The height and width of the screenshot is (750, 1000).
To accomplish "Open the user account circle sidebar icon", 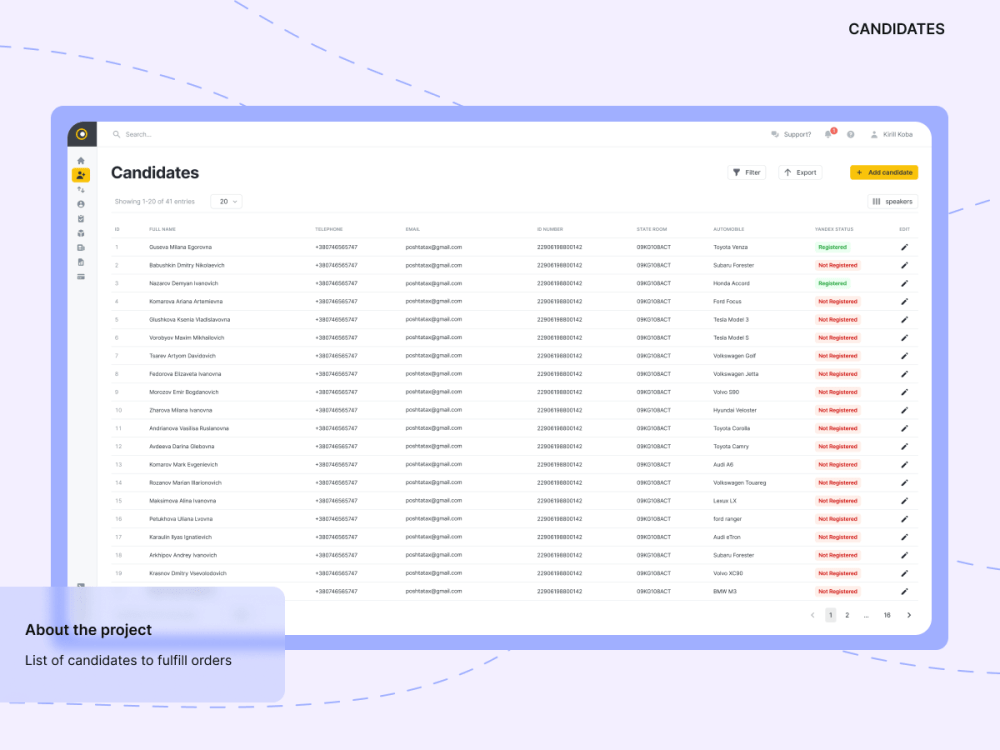I will 81,204.
